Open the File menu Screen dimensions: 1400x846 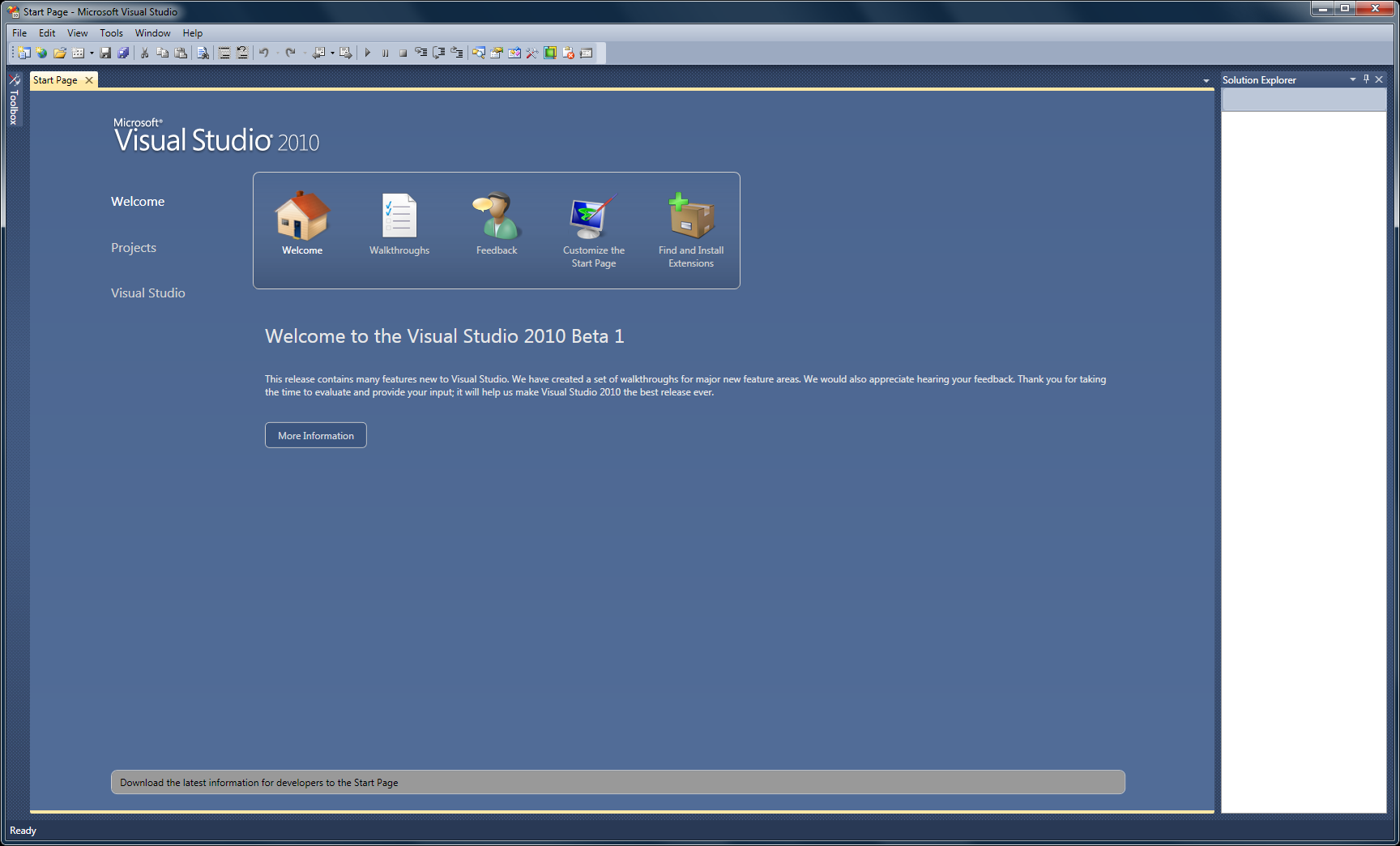pyautogui.click(x=19, y=33)
